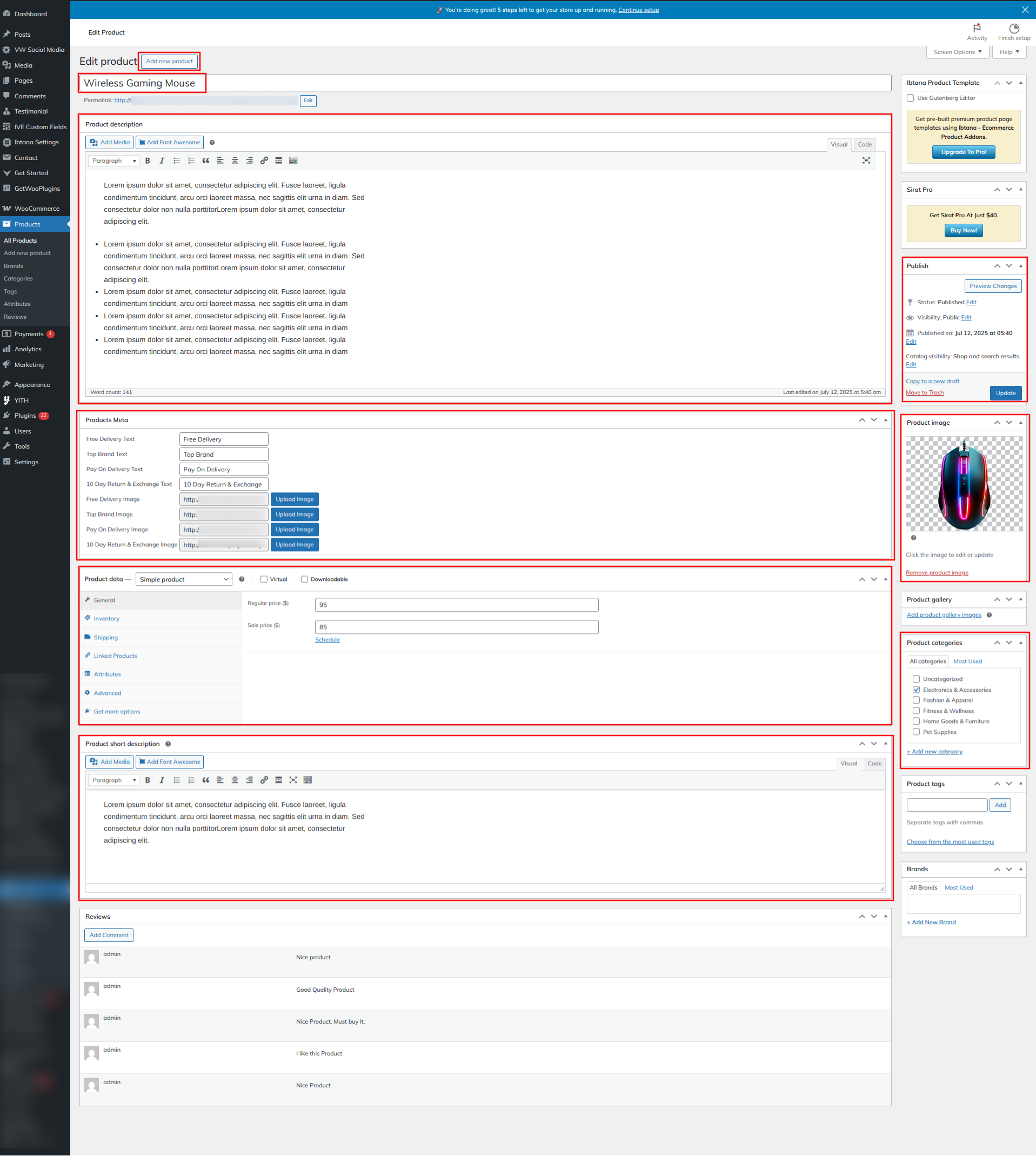Click Blockquote icon in Product description toolbar
Screen dimensions: 1036x1156
click(x=205, y=161)
